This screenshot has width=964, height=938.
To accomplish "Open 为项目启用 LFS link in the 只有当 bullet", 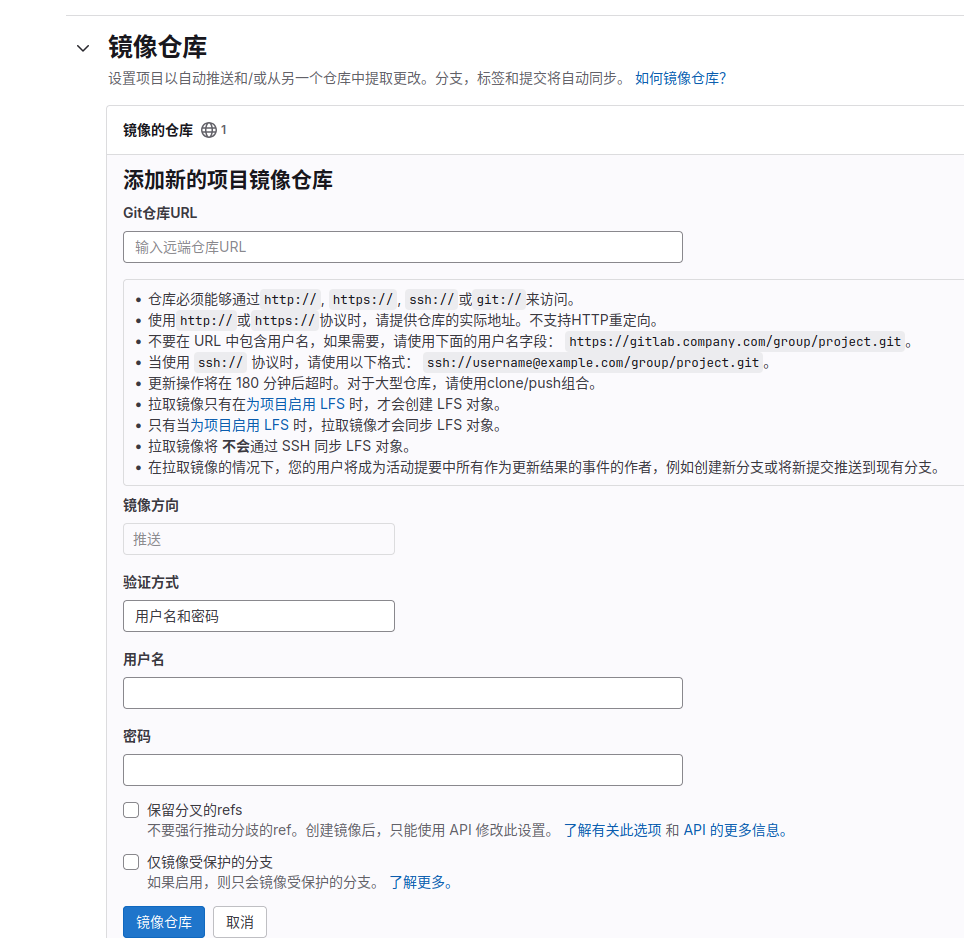I will pyautogui.click(x=239, y=425).
